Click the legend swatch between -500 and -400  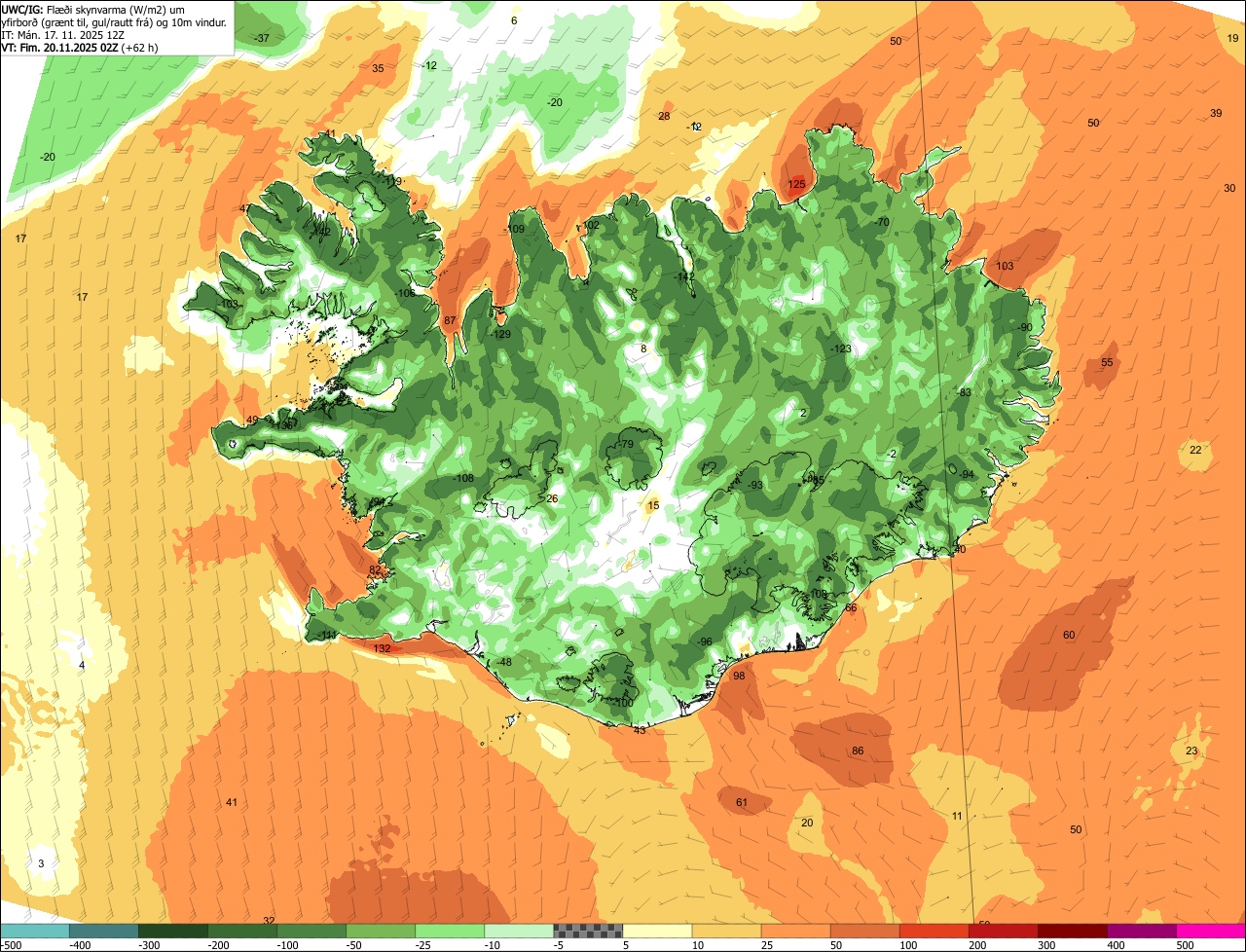tap(35, 931)
